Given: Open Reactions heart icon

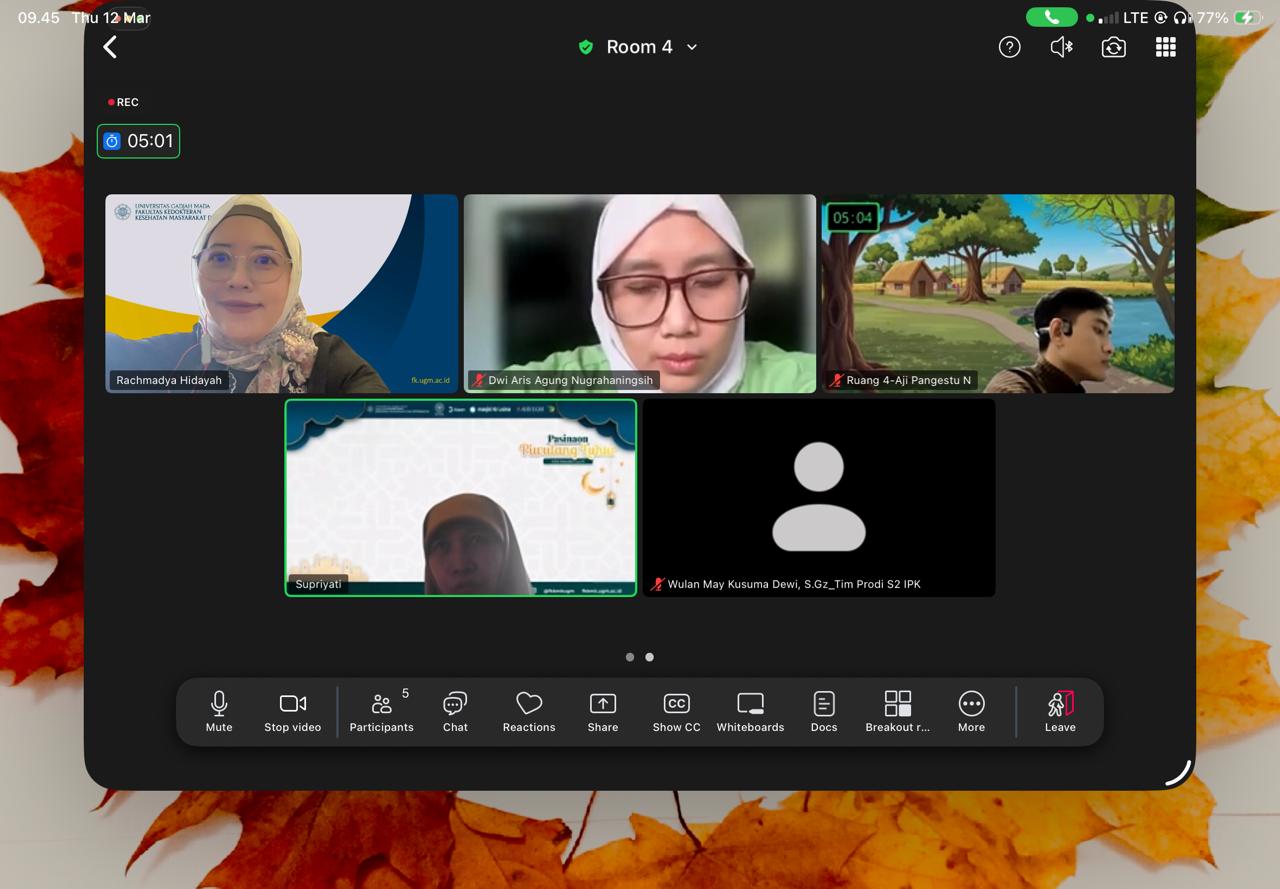Looking at the screenshot, I should (528, 711).
